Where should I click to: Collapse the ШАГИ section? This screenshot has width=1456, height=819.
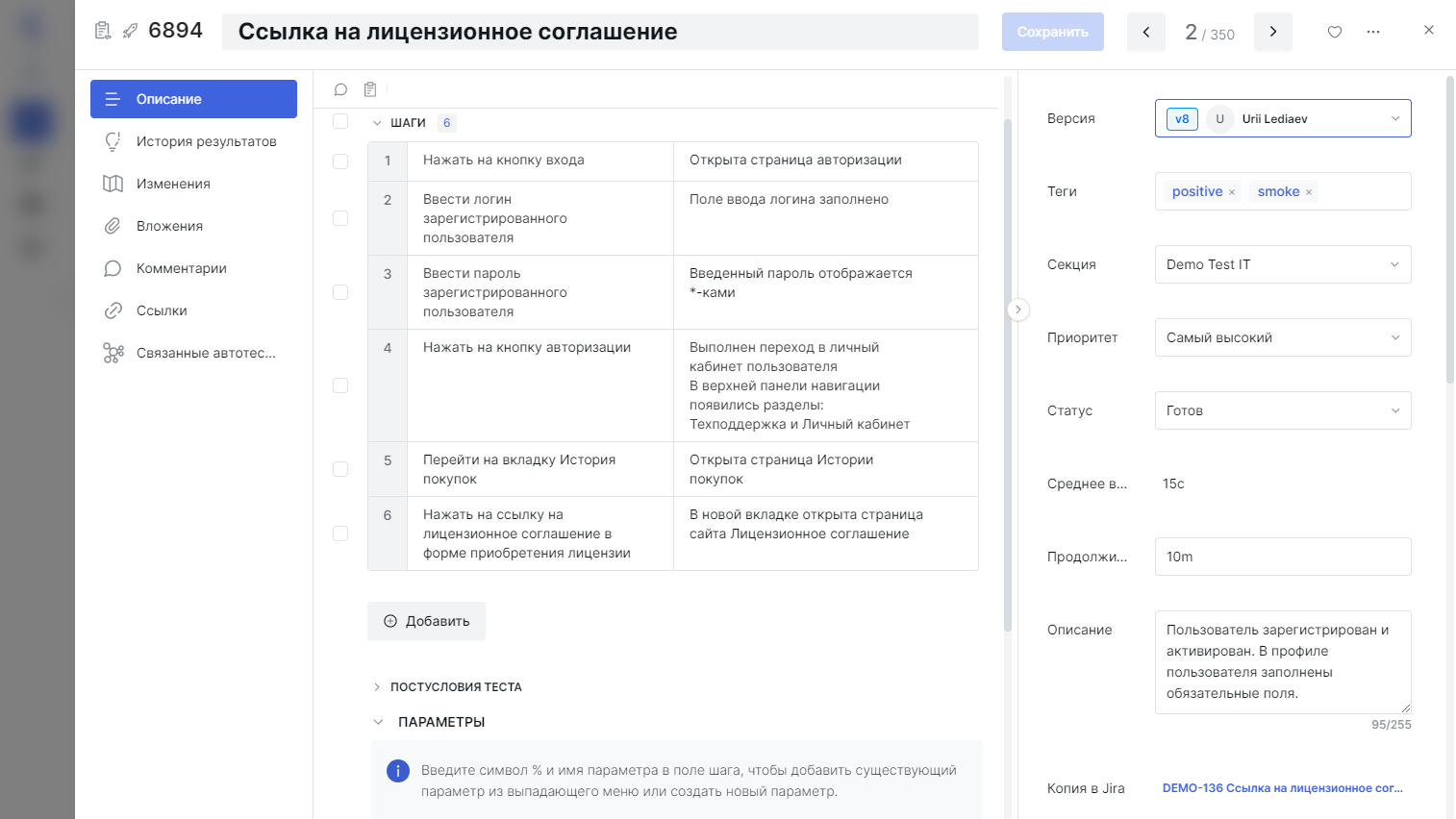(x=377, y=123)
